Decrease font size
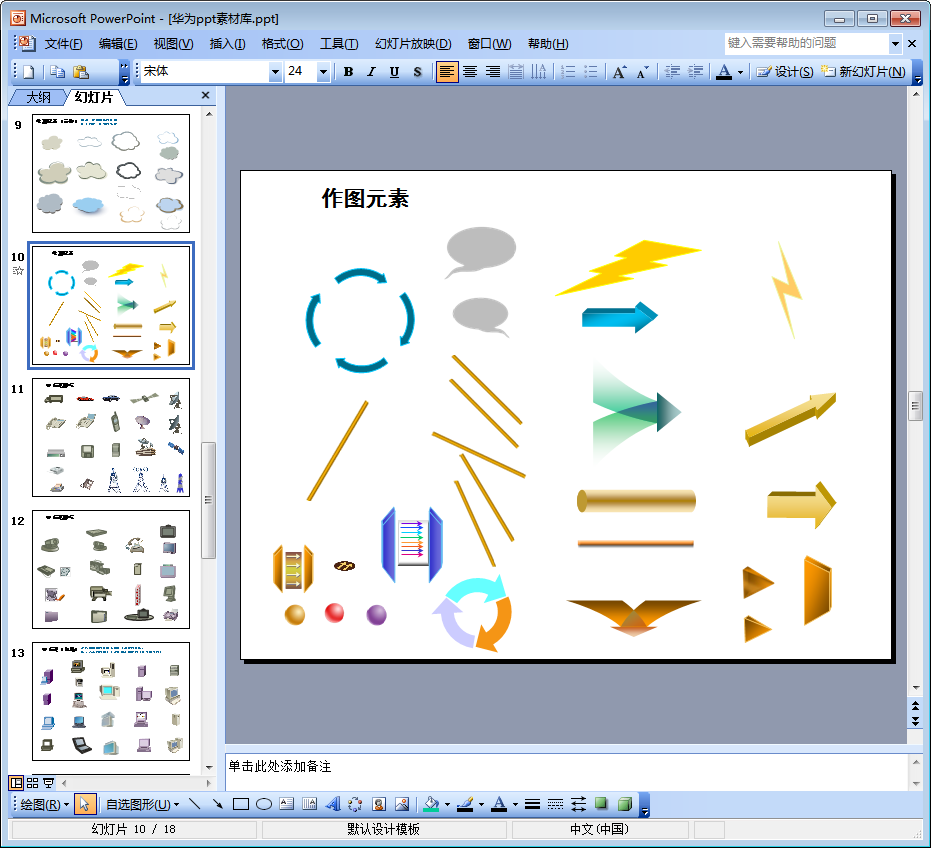 [642, 72]
